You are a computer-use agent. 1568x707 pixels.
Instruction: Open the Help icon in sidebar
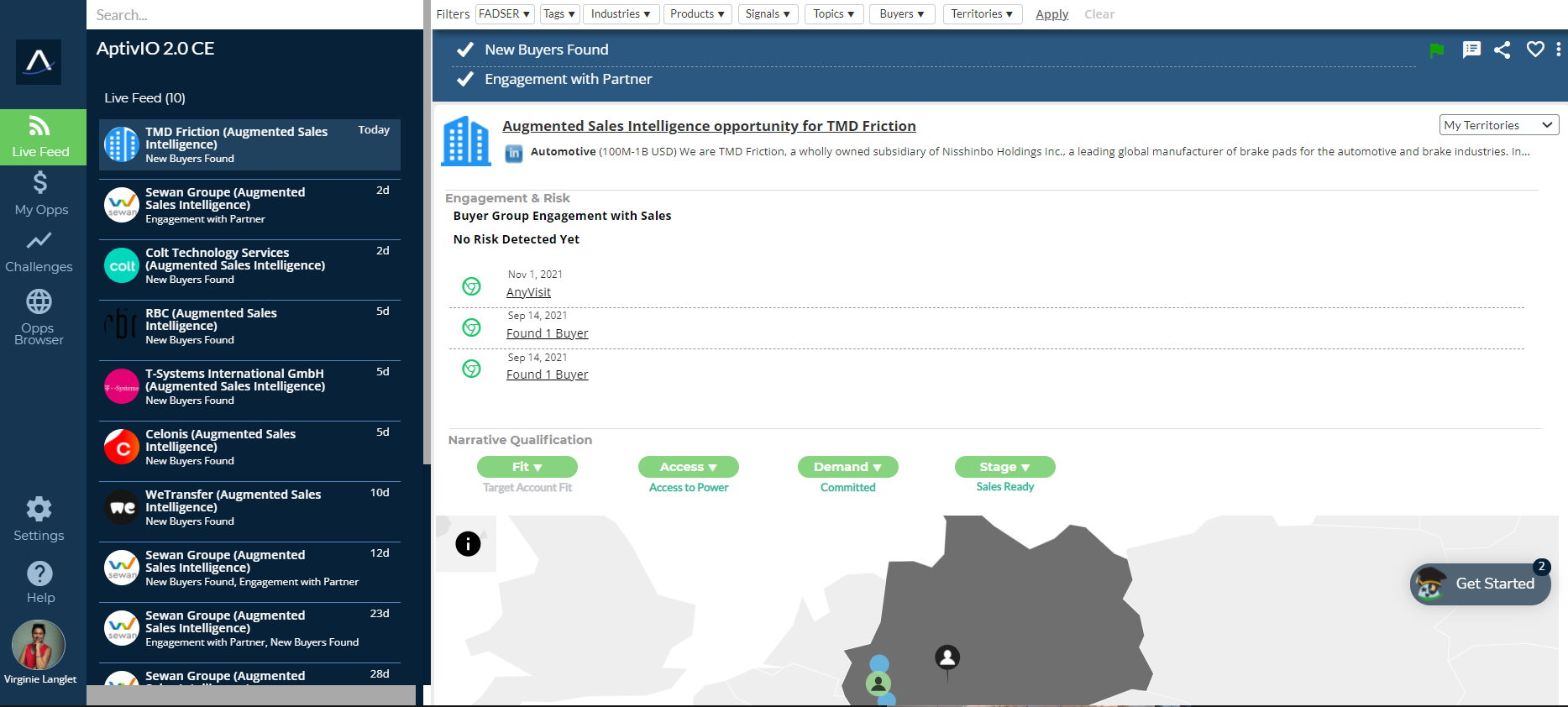pyautogui.click(x=39, y=574)
